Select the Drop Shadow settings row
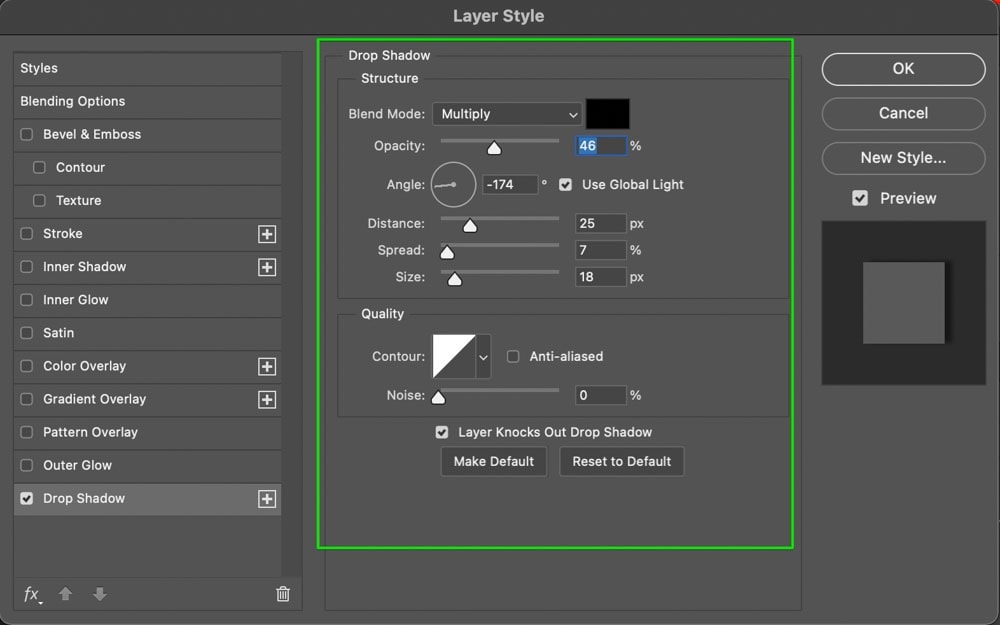Viewport: 1000px width, 625px height. pos(147,499)
